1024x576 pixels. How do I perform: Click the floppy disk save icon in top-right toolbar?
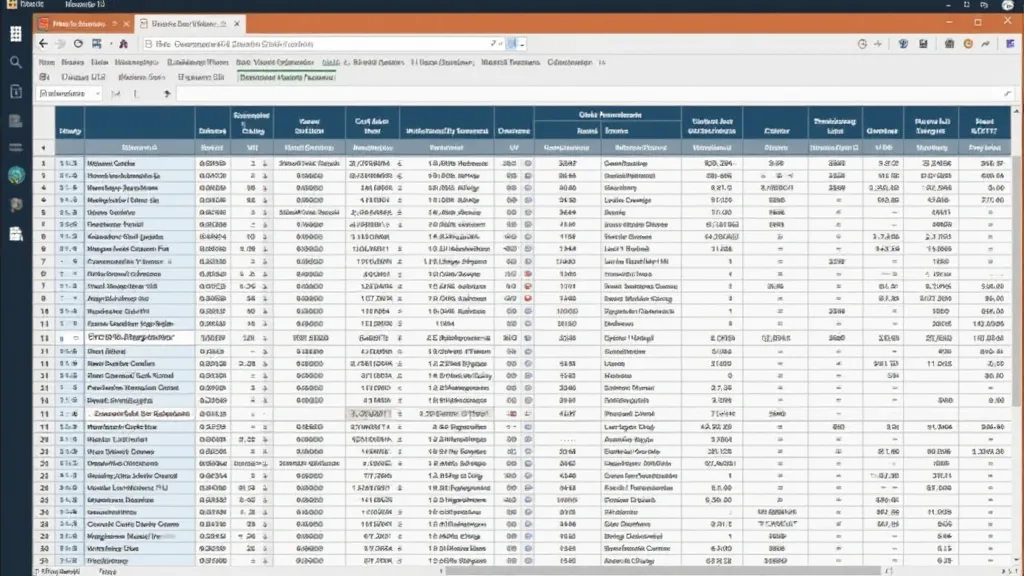click(x=923, y=44)
